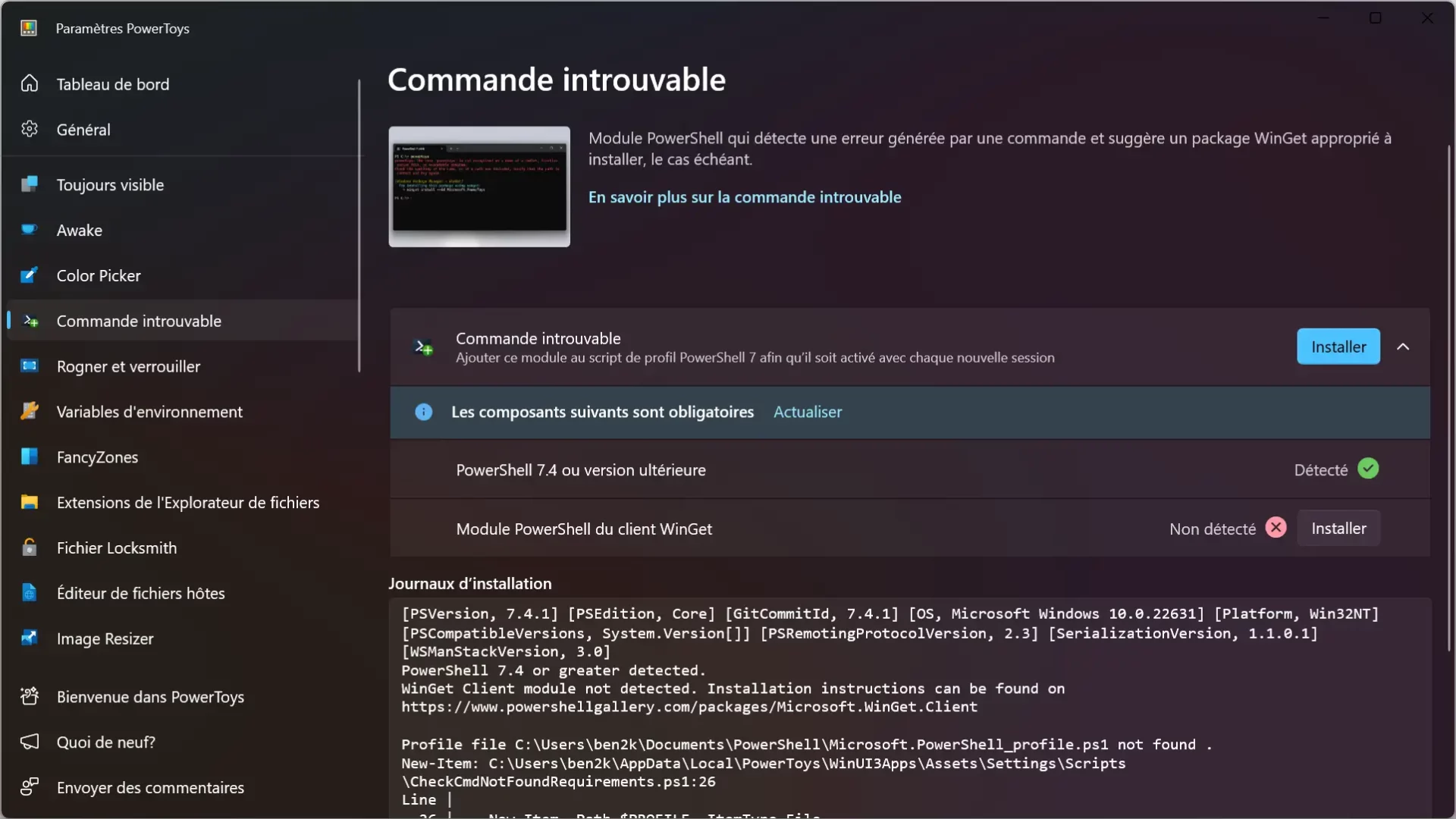Image resolution: width=1456 pixels, height=819 pixels.
Task: Toggle Toujours visible feature
Action: pos(110,184)
